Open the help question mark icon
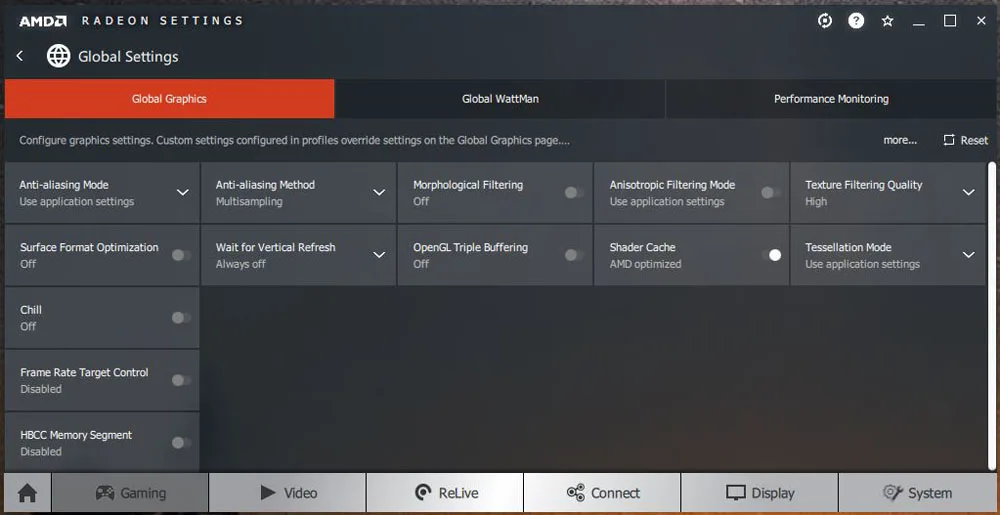The height and width of the screenshot is (515, 1000). [856, 21]
